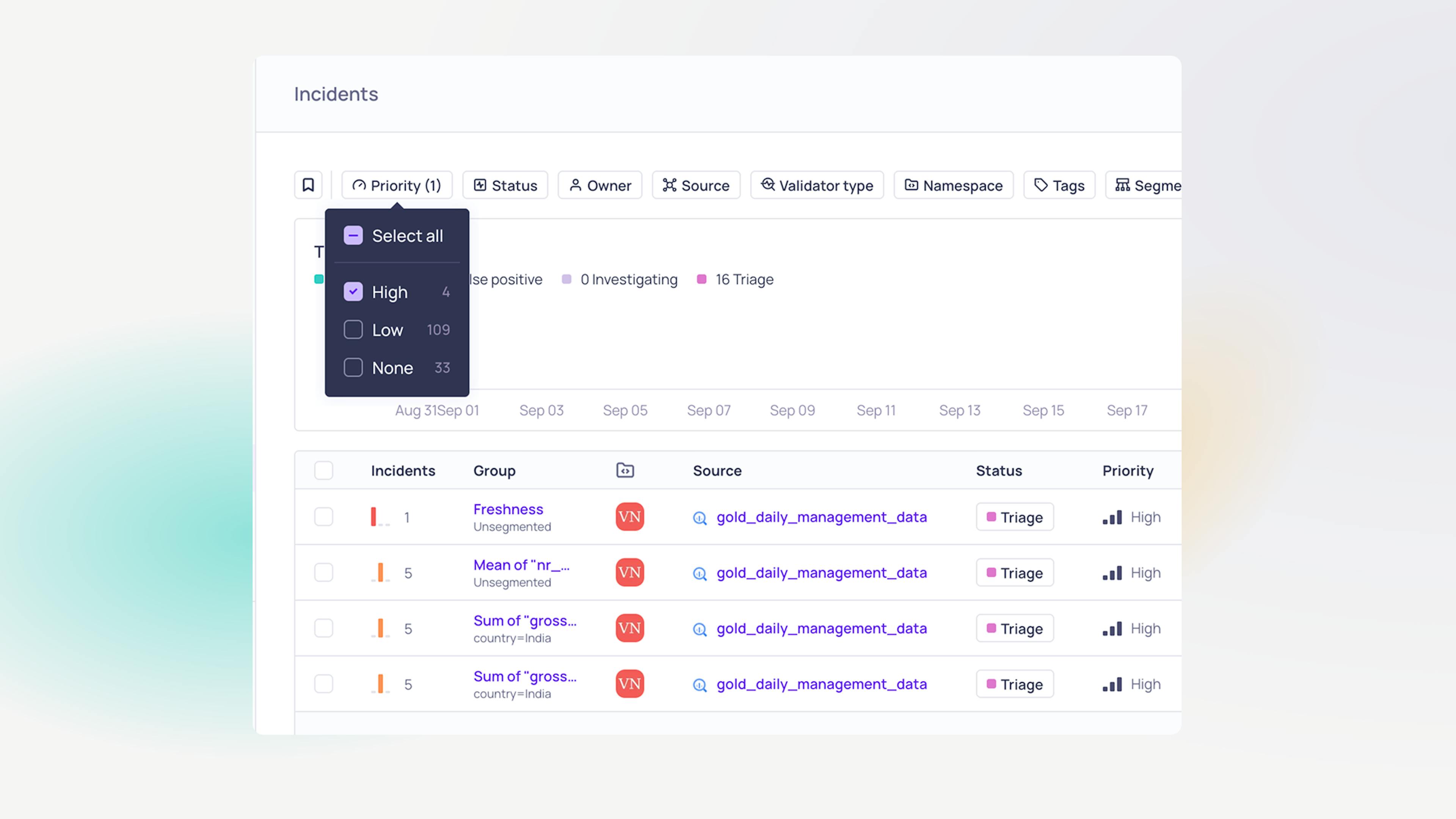Click the Source column header
This screenshot has height=819, width=1456.
tap(717, 471)
